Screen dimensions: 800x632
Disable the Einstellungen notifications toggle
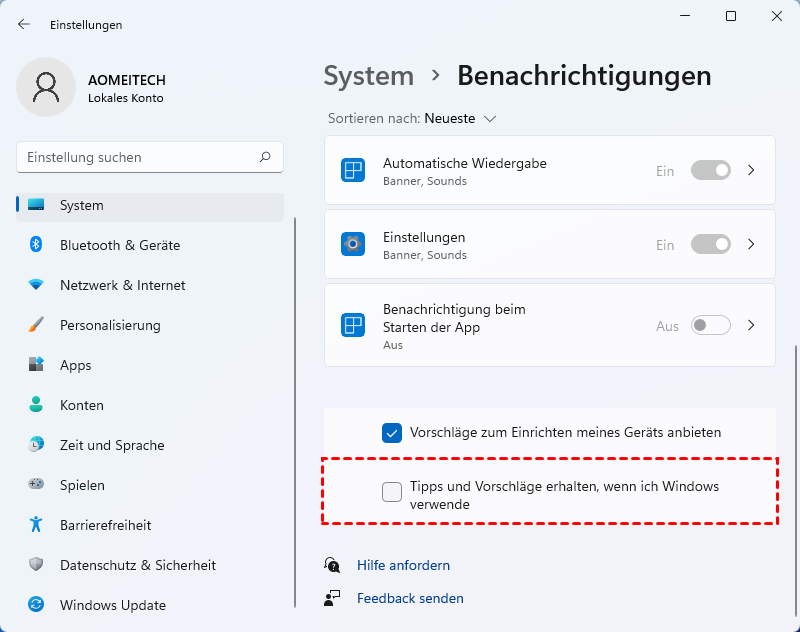711,244
